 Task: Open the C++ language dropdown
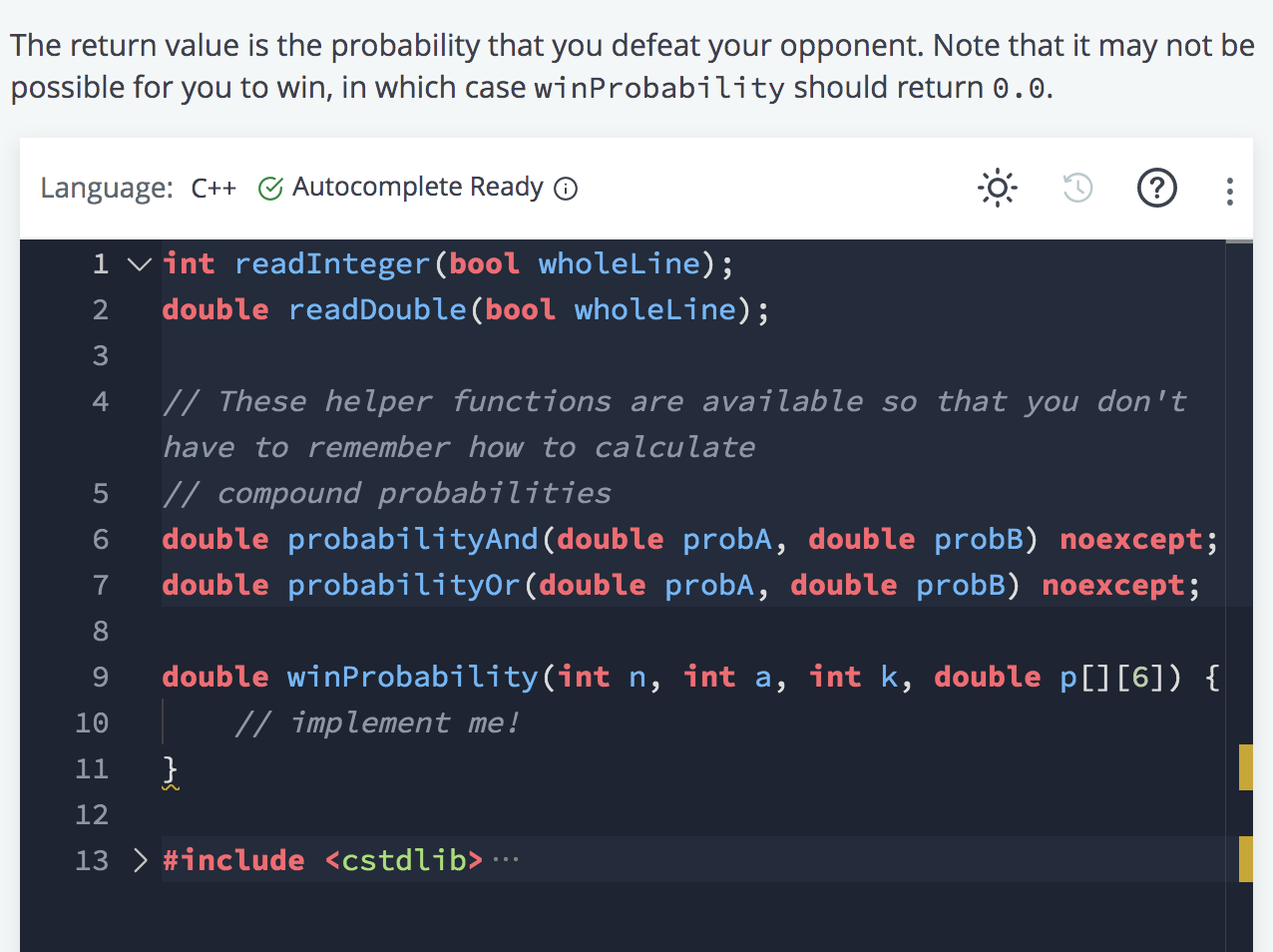pos(213,189)
